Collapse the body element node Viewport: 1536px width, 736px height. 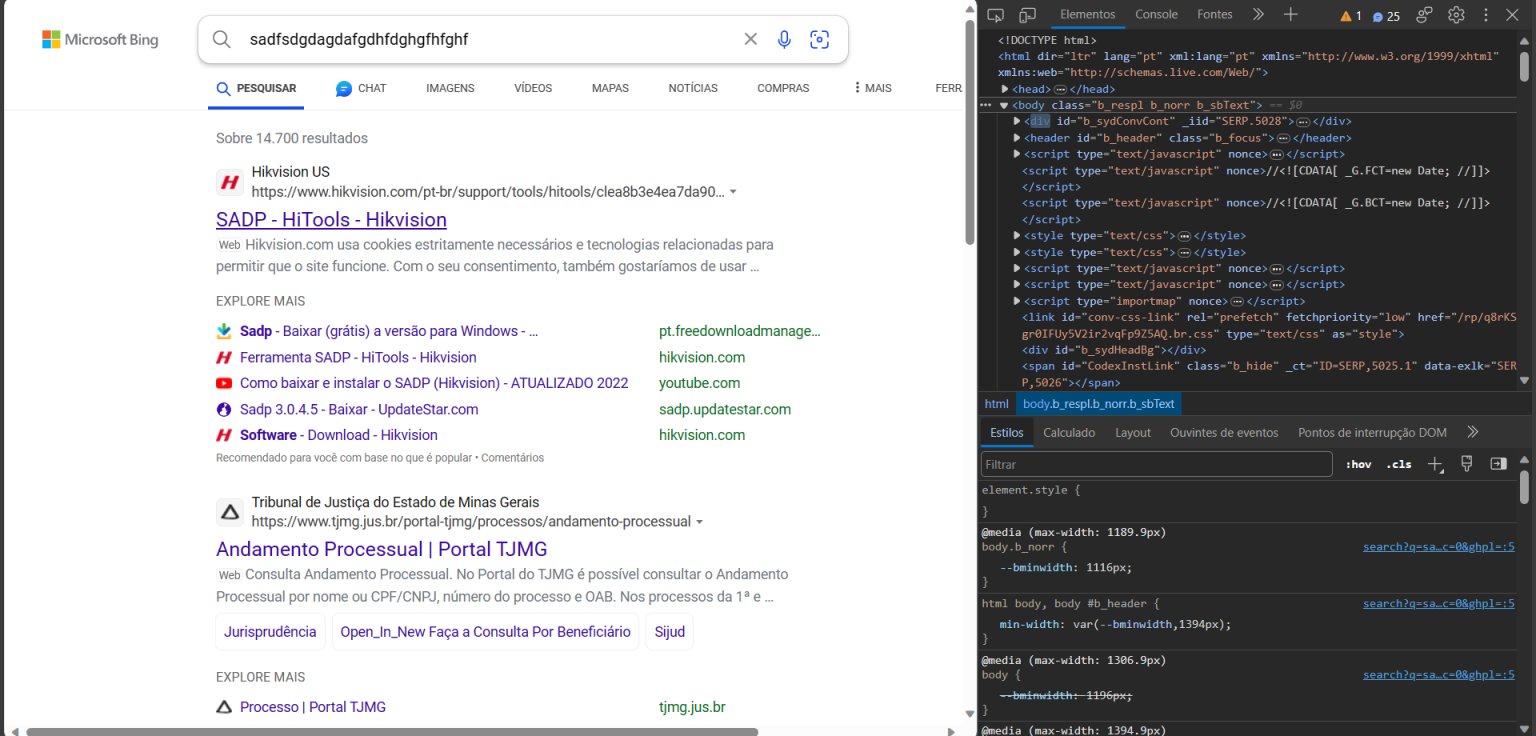point(1004,105)
